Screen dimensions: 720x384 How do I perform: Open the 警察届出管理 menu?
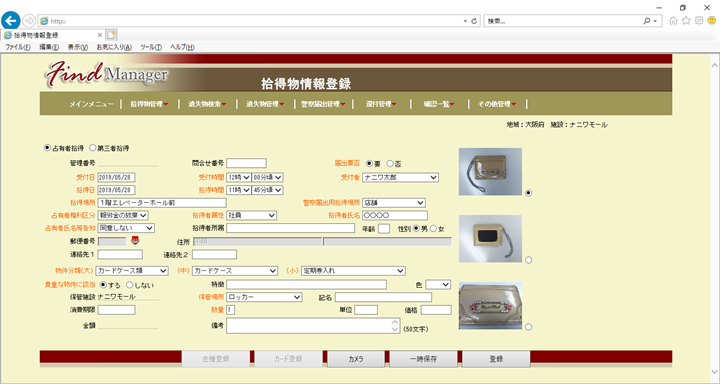pyautogui.click(x=323, y=104)
